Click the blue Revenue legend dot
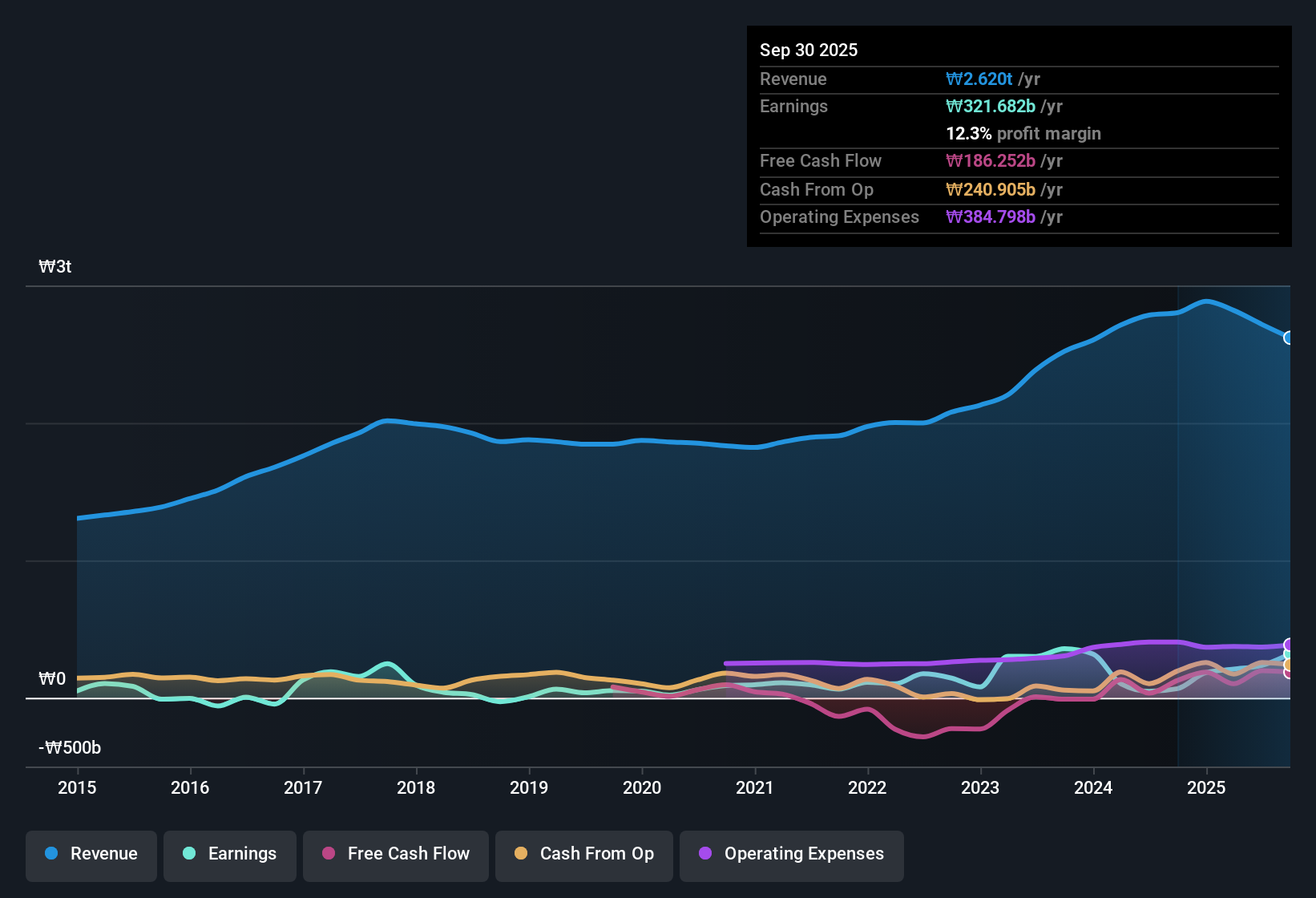1316x898 pixels. [50, 854]
